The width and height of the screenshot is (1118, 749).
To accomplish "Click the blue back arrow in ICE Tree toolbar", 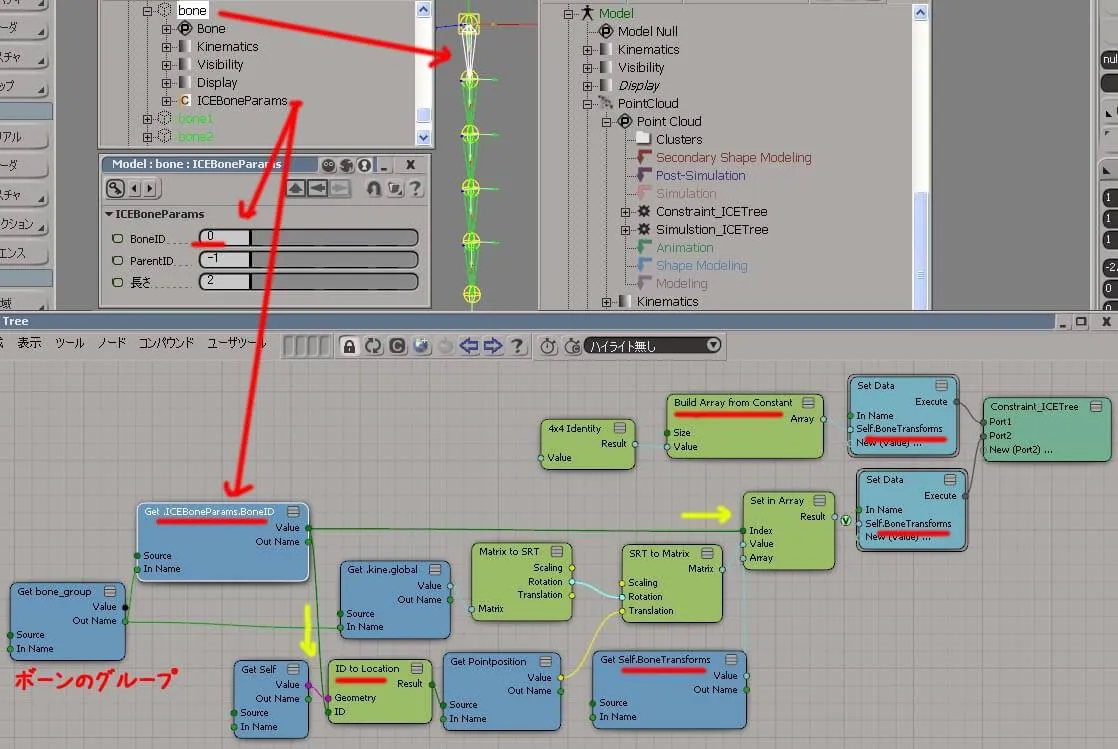I will (469, 347).
